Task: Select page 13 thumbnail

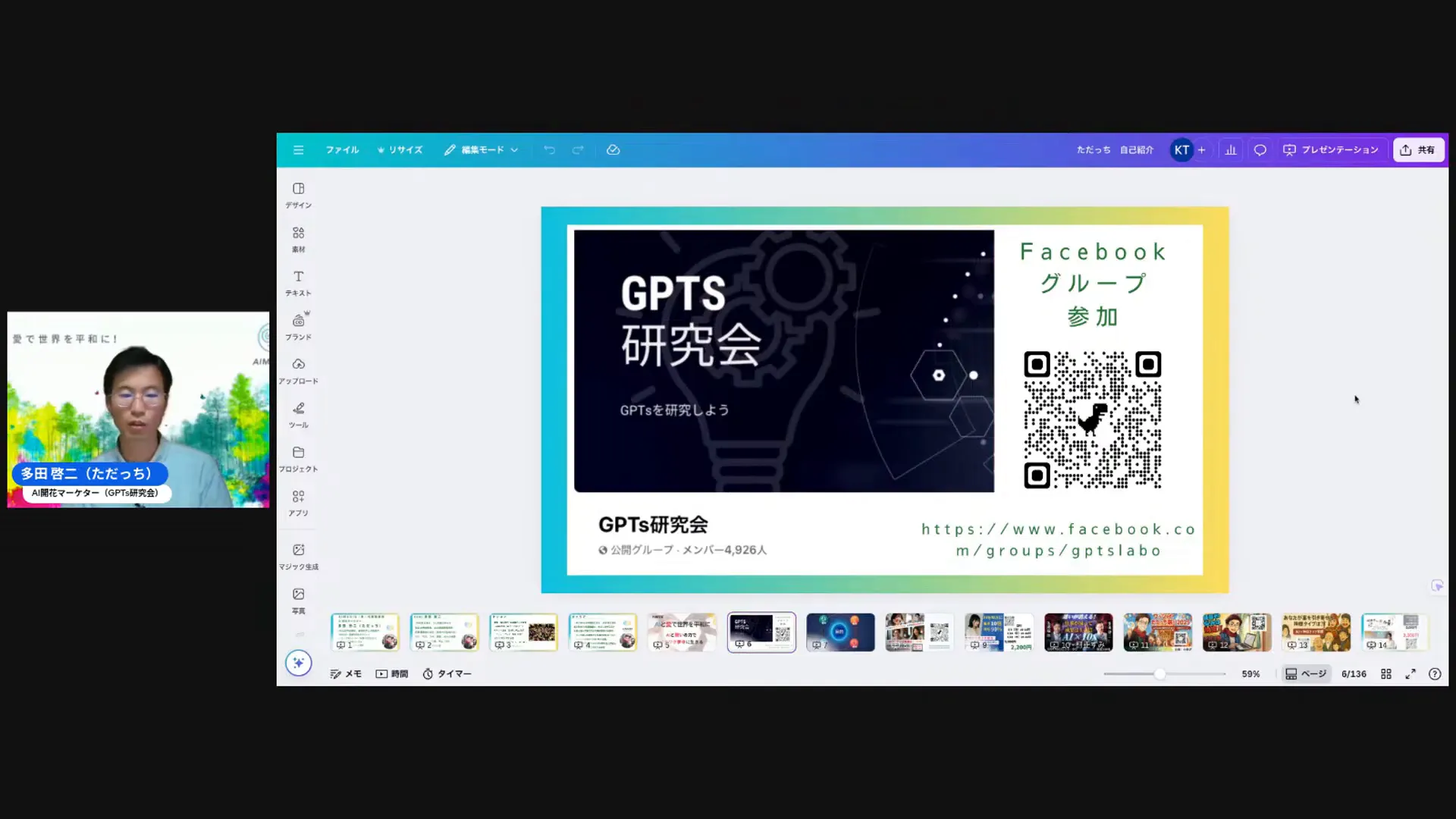Action: (x=1316, y=632)
